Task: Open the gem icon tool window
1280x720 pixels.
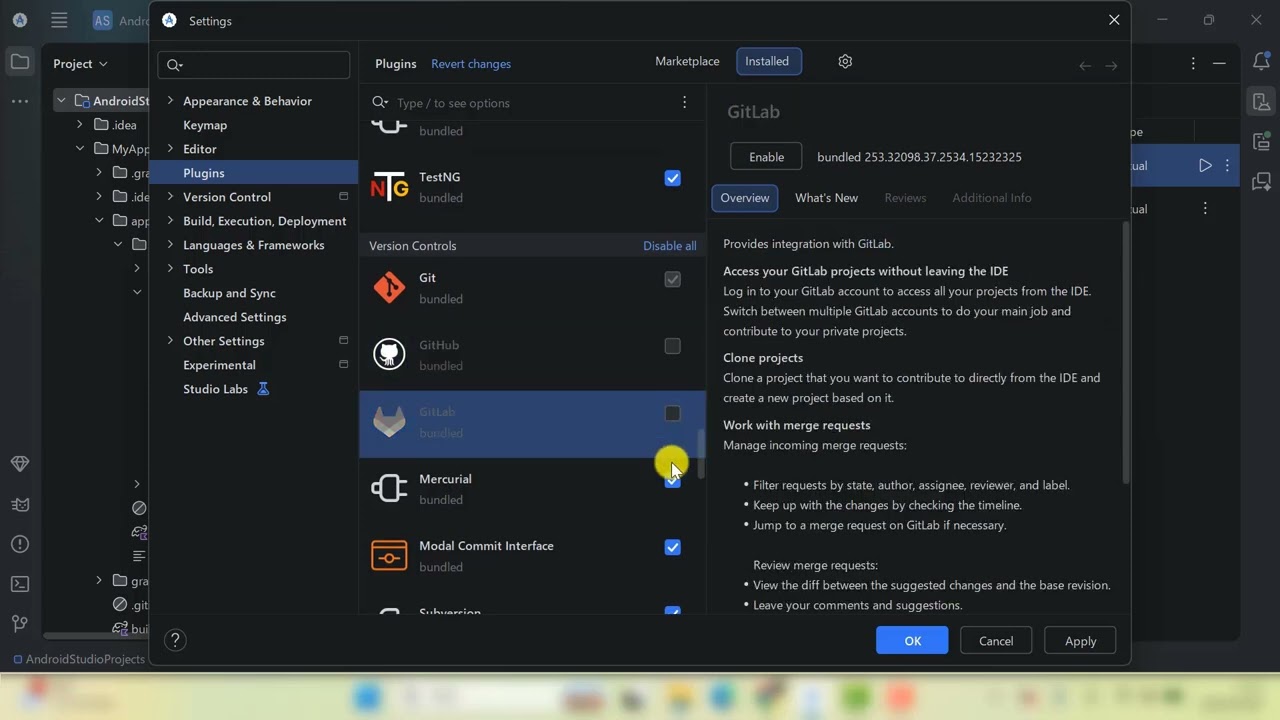Action: pyautogui.click(x=20, y=464)
